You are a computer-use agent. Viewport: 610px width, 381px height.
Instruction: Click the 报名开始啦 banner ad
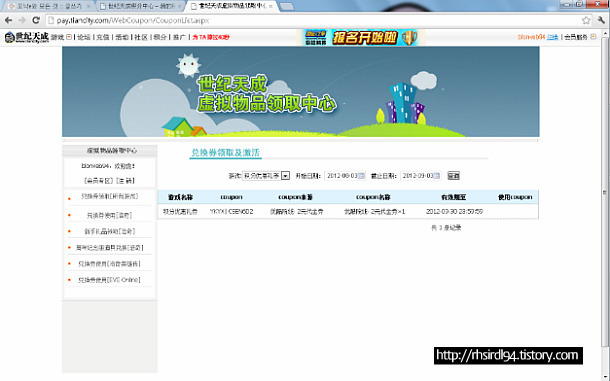[361, 37]
